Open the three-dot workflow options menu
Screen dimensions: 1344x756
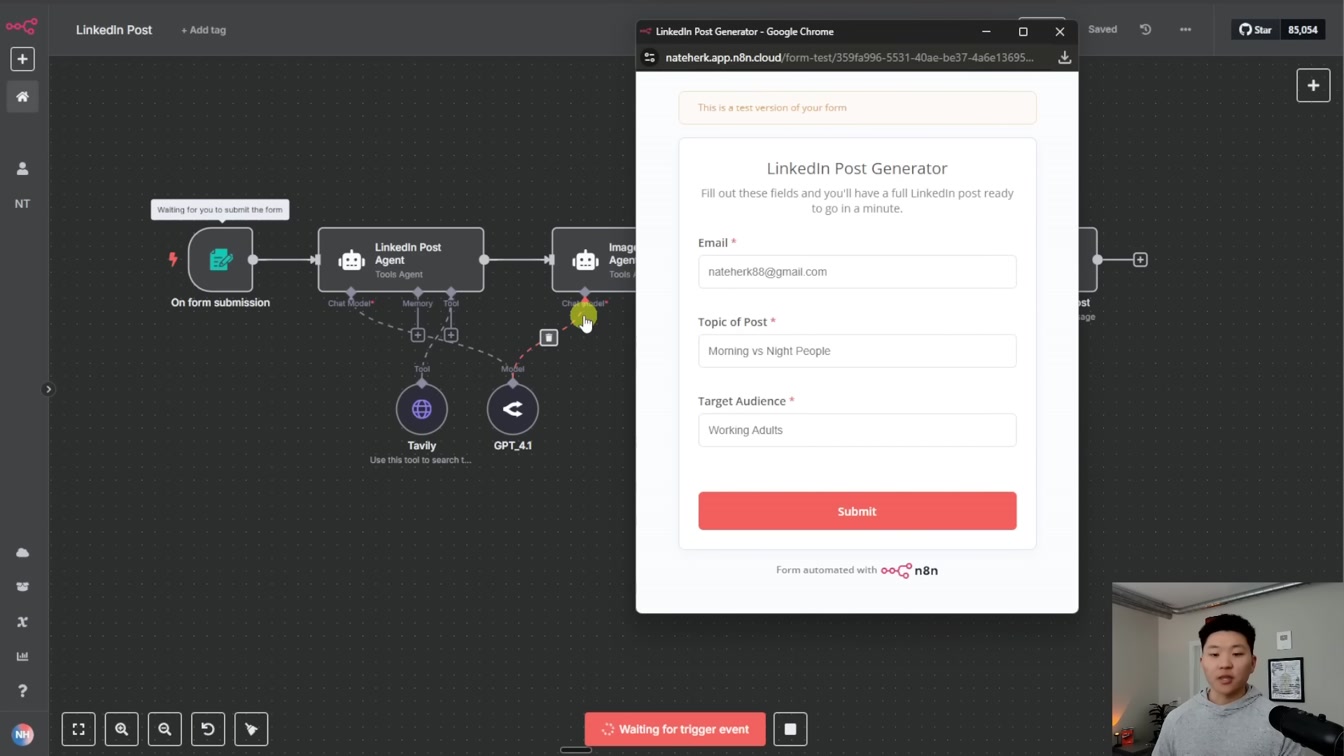point(1185,30)
